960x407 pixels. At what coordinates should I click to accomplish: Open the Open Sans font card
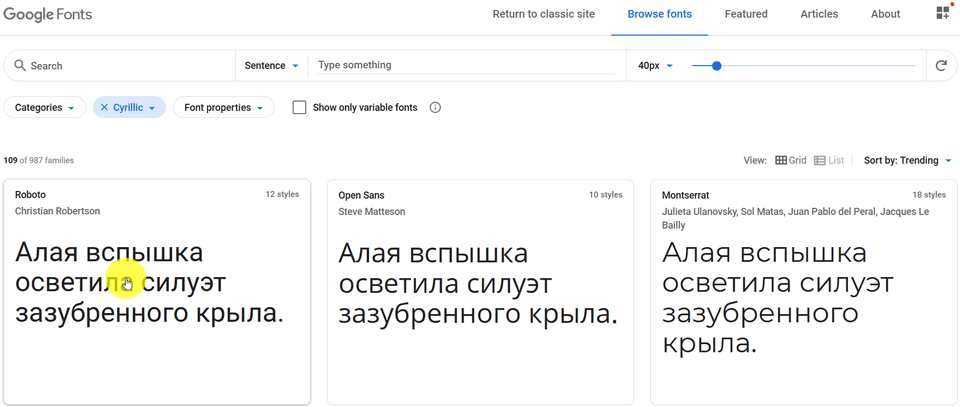480,291
